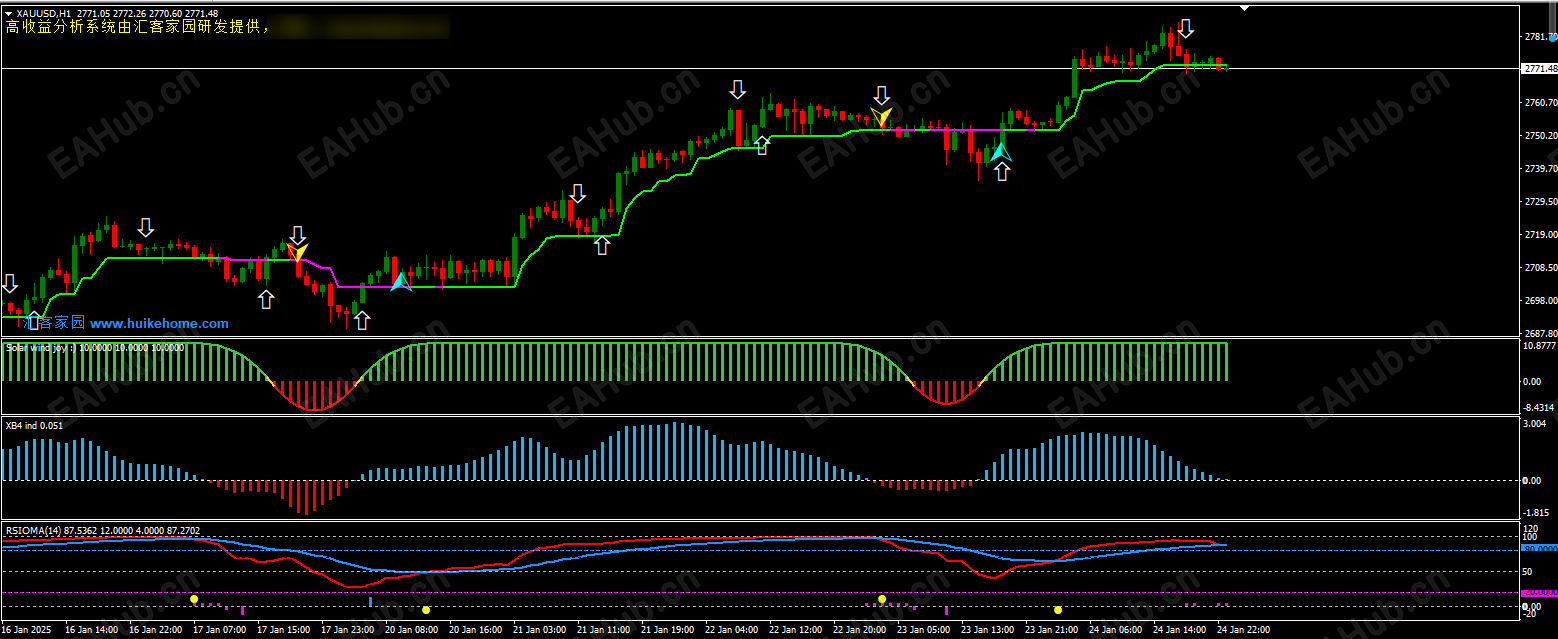Select cyan buy arrow near 23 Jan 13:00
Screen dimensions: 1558x639
[1000, 152]
